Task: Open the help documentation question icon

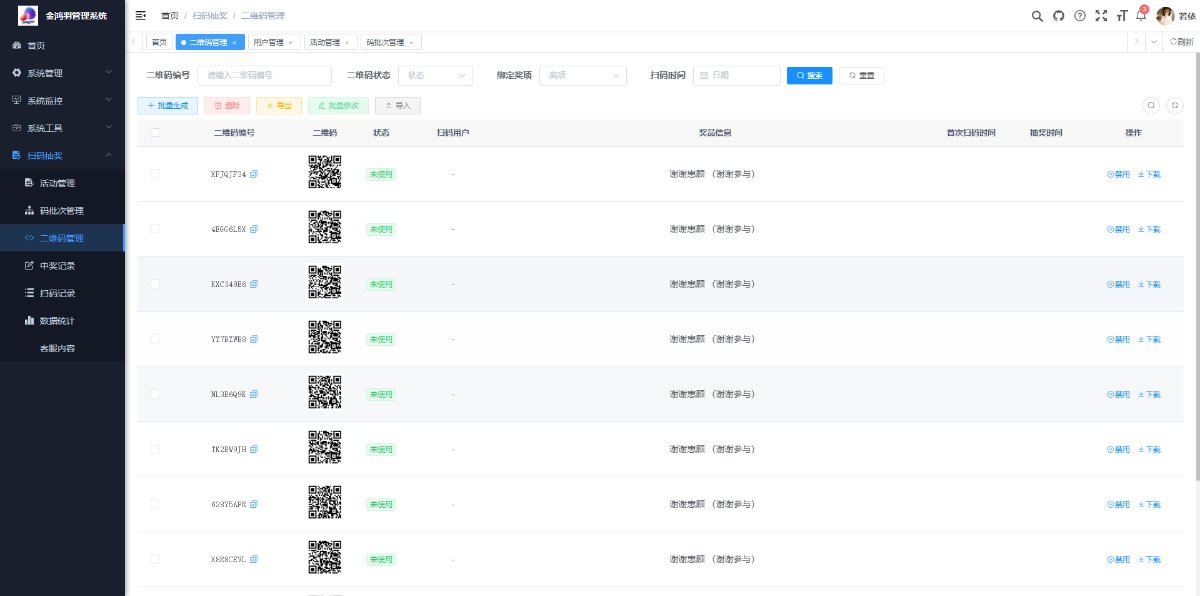Action: 1080,15
